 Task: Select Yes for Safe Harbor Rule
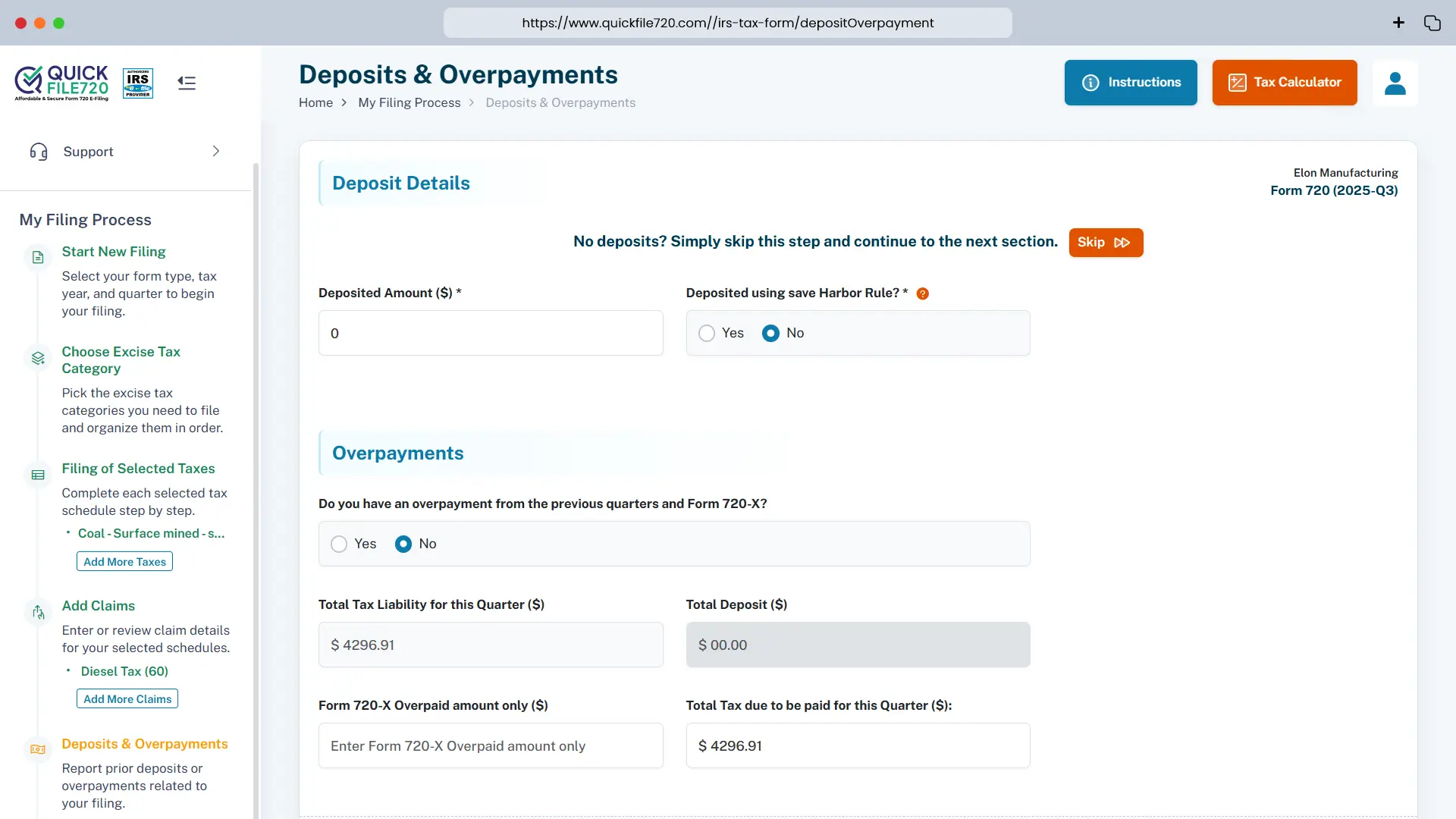pyautogui.click(x=707, y=334)
